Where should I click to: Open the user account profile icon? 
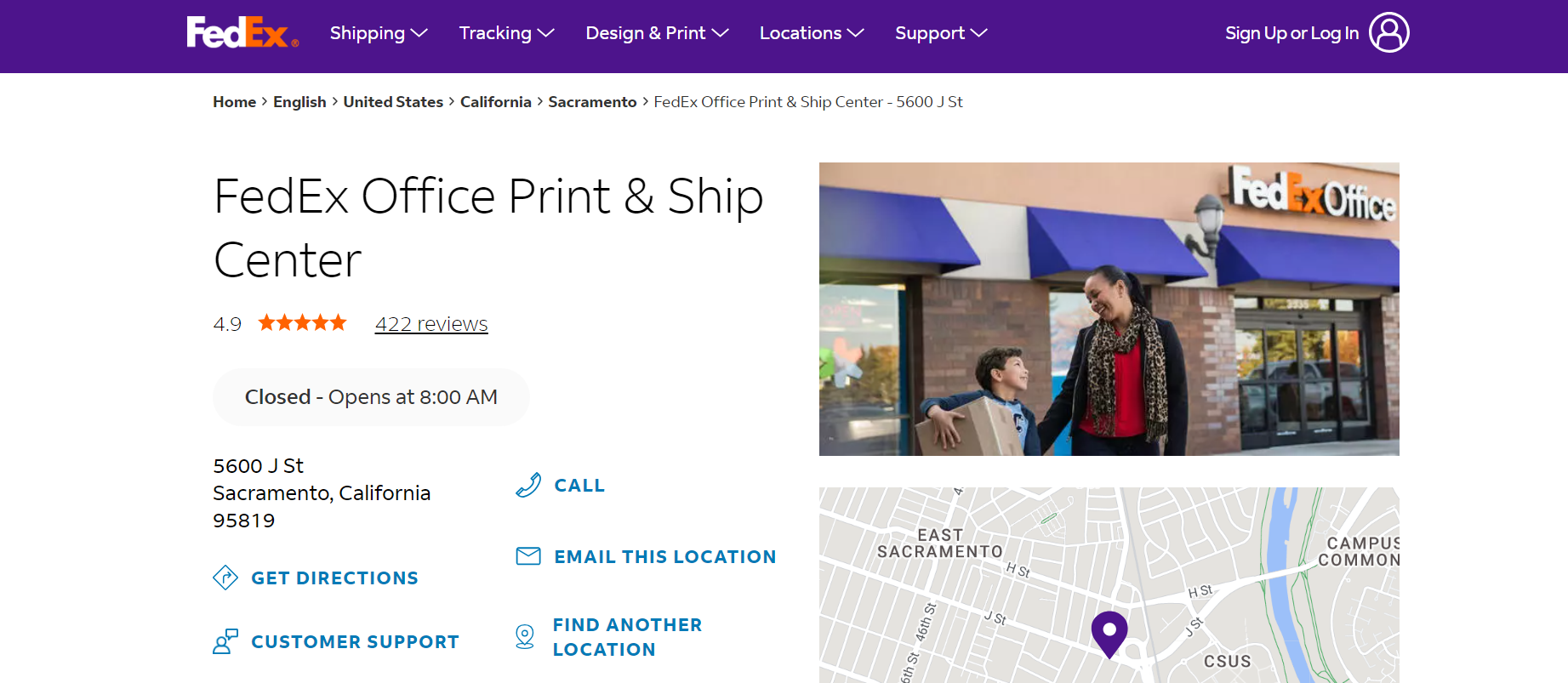1388,32
